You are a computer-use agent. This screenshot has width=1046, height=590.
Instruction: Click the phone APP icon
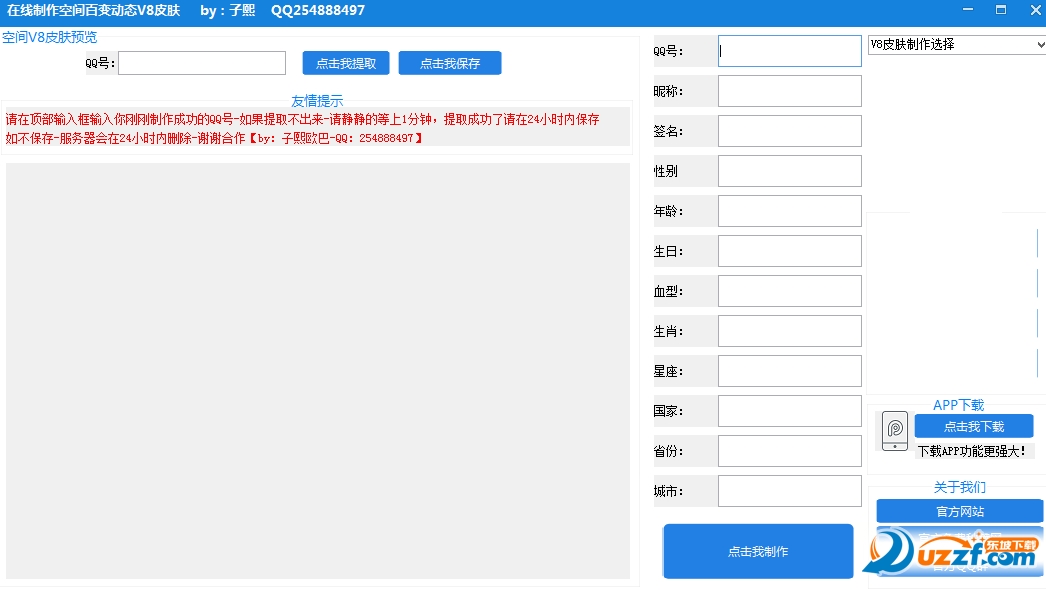(x=895, y=431)
